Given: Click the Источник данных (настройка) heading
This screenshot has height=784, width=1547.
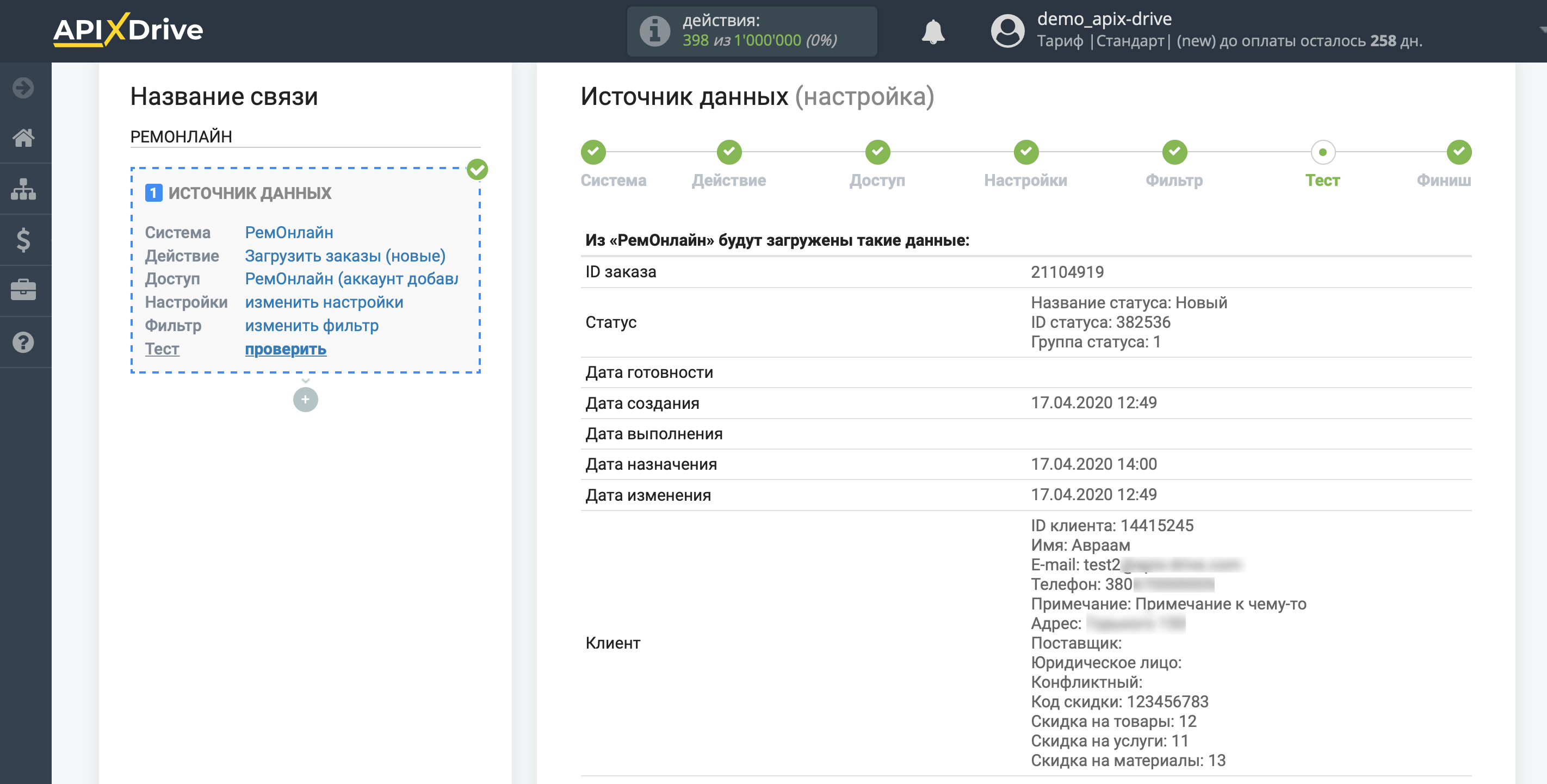Looking at the screenshot, I should point(757,96).
